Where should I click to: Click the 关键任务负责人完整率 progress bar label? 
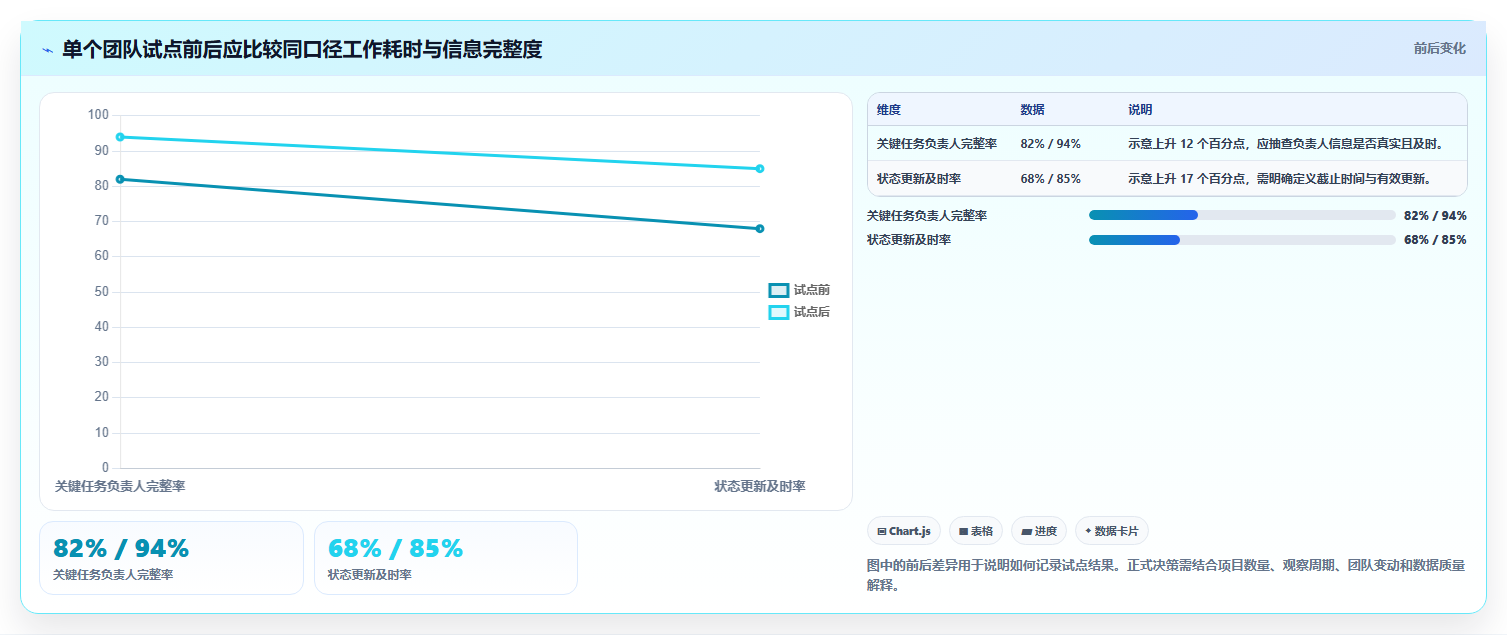927,215
